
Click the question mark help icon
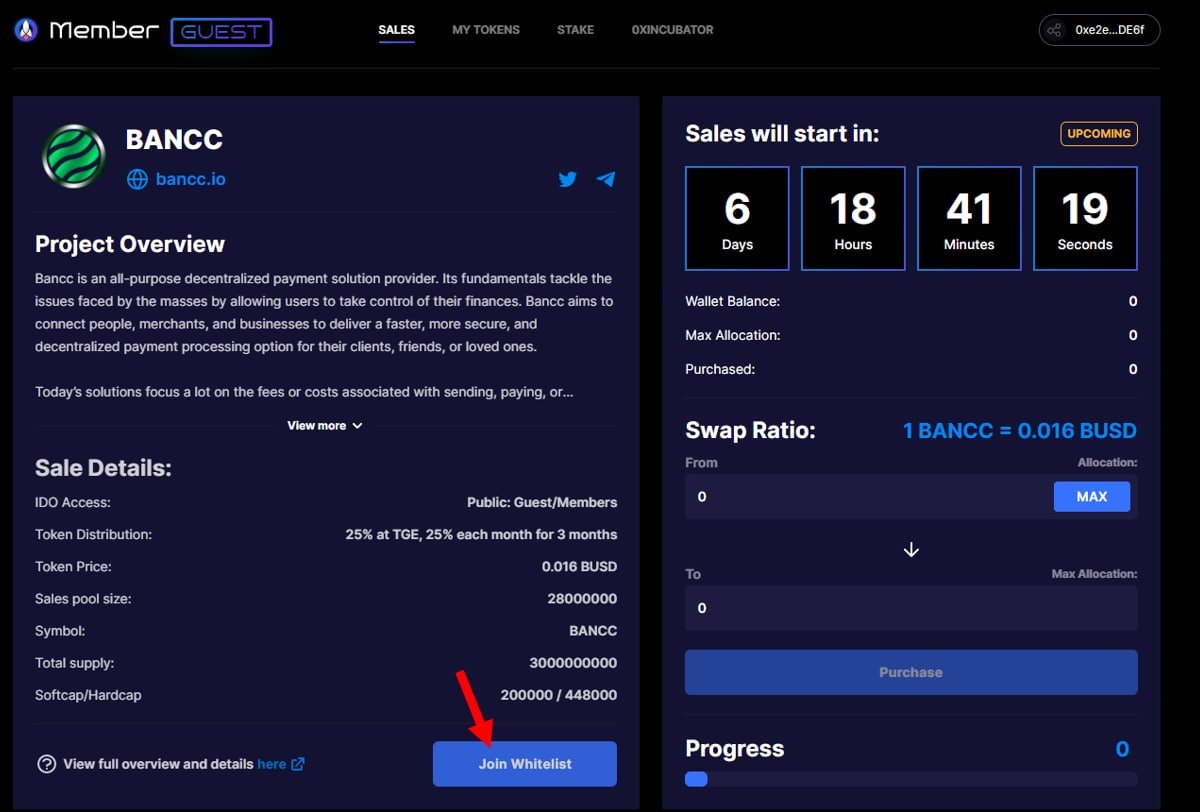pyautogui.click(x=46, y=764)
